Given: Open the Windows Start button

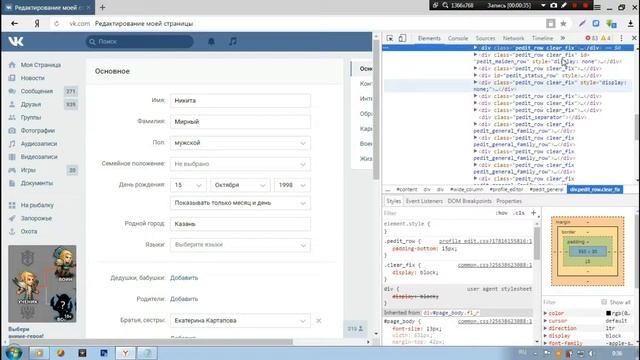Looking at the screenshot, I should tap(13, 352).
